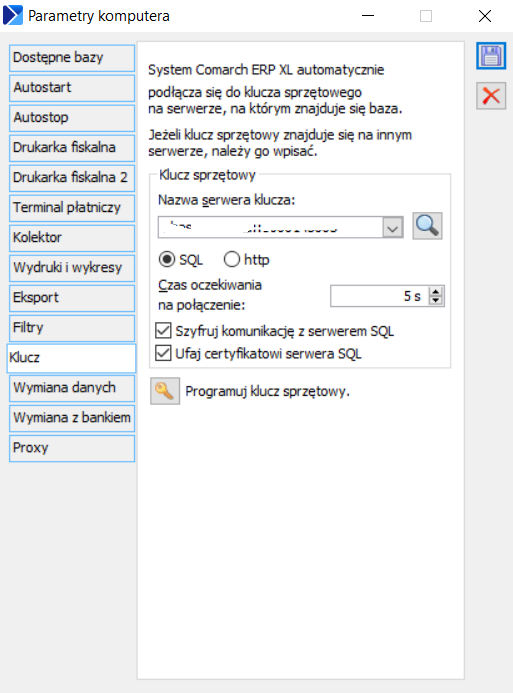The height and width of the screenshot is (693, 513).
Task: Search key server with the magnifier icon
Action: [427, 226]
